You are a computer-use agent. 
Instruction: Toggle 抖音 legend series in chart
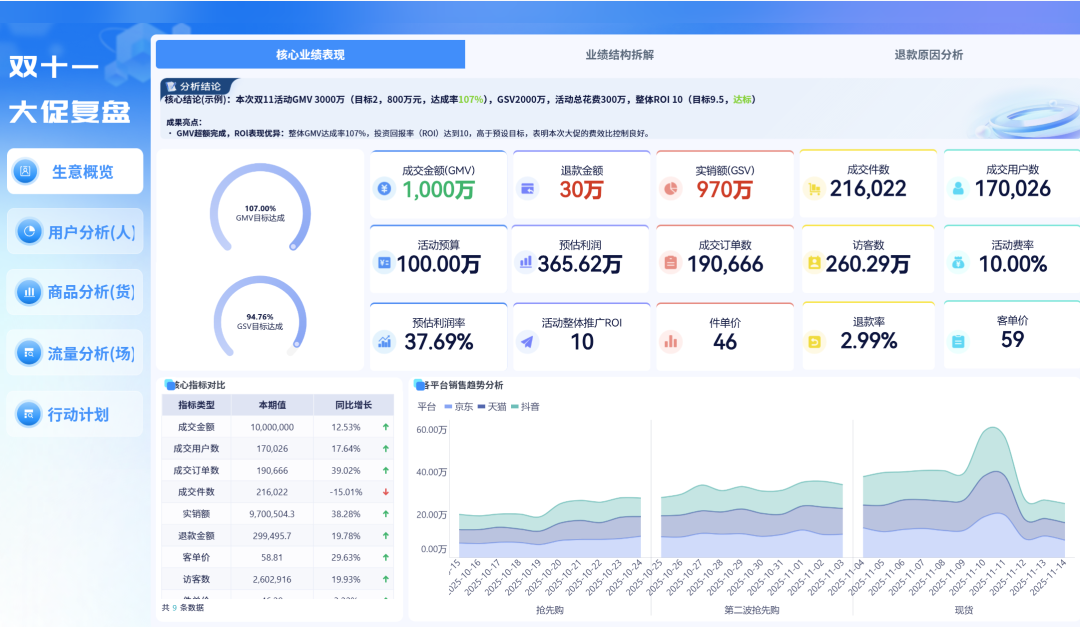(x=525, y=407)
